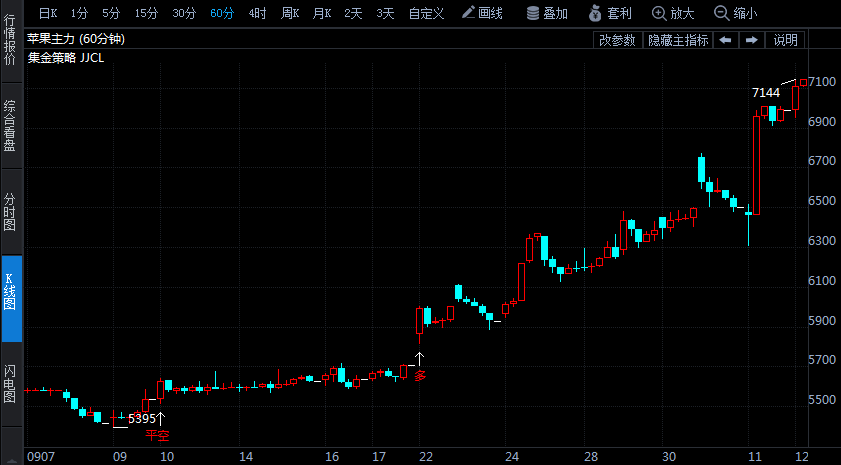Viewport: 841px width, 465px height.
Task: Click the 多 long signal marker
Action: click(x=420, y=375)
